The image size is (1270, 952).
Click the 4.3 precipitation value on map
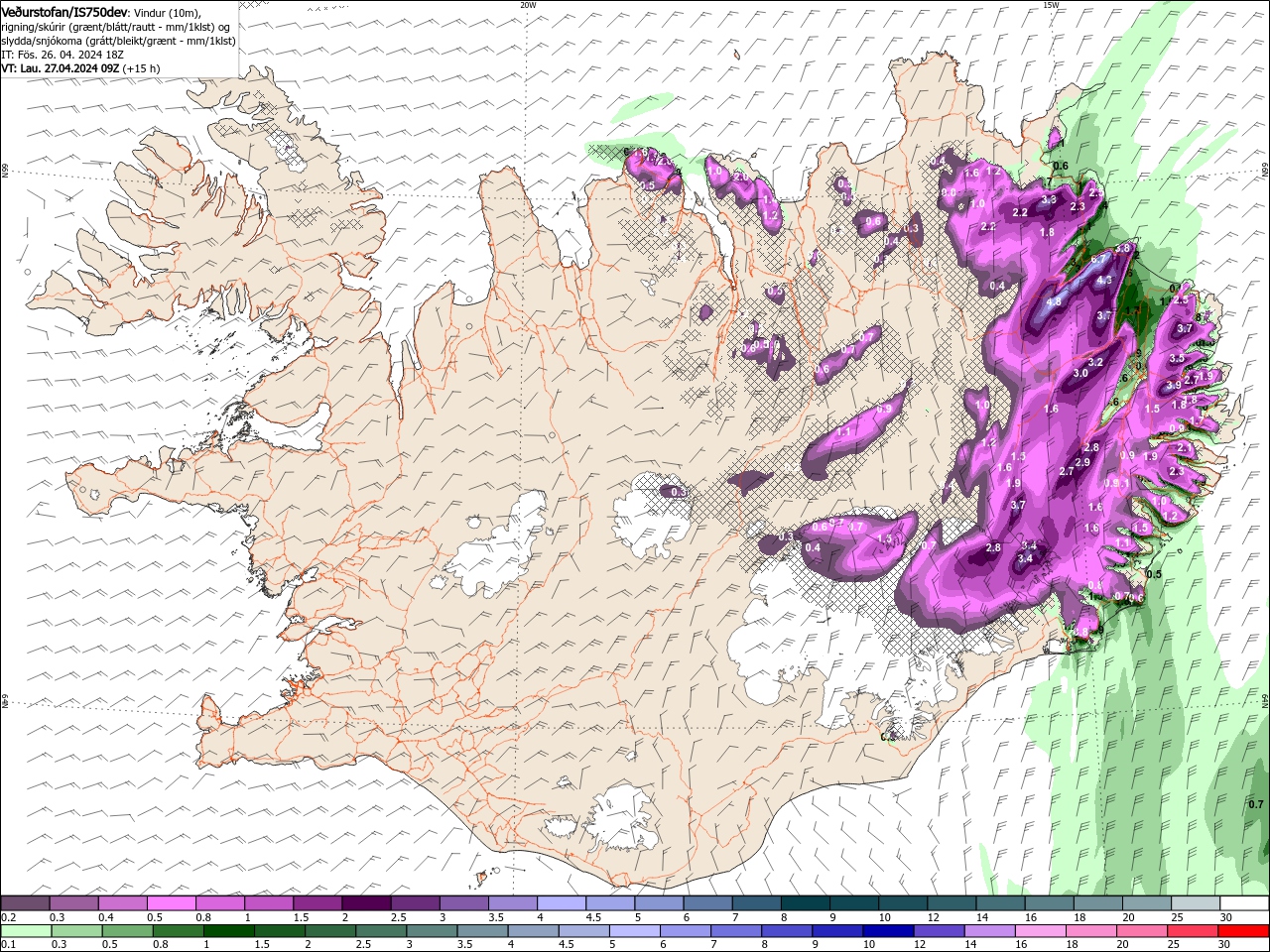point(1104,281)
